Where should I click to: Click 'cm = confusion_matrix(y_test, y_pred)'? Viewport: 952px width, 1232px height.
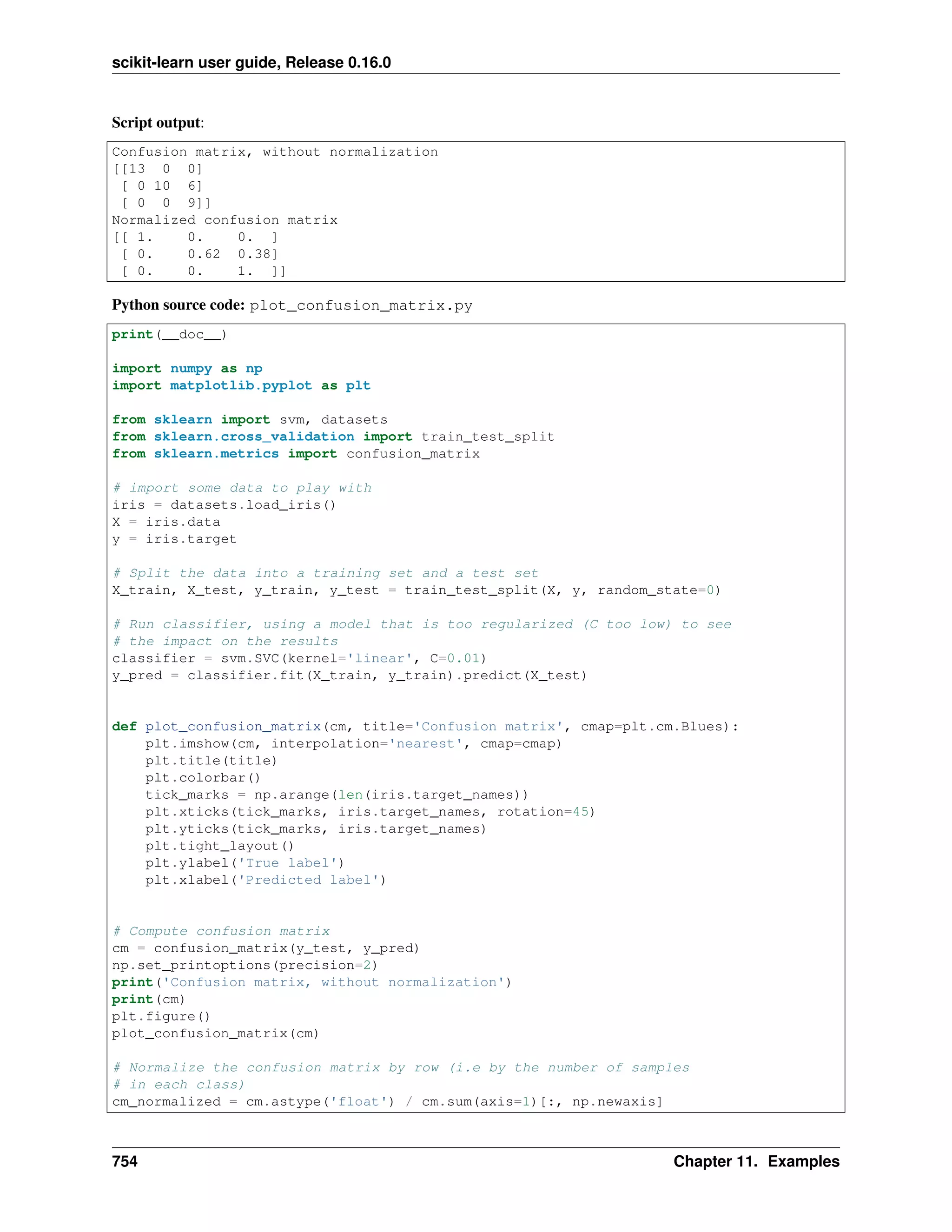(x=265, y=948)
